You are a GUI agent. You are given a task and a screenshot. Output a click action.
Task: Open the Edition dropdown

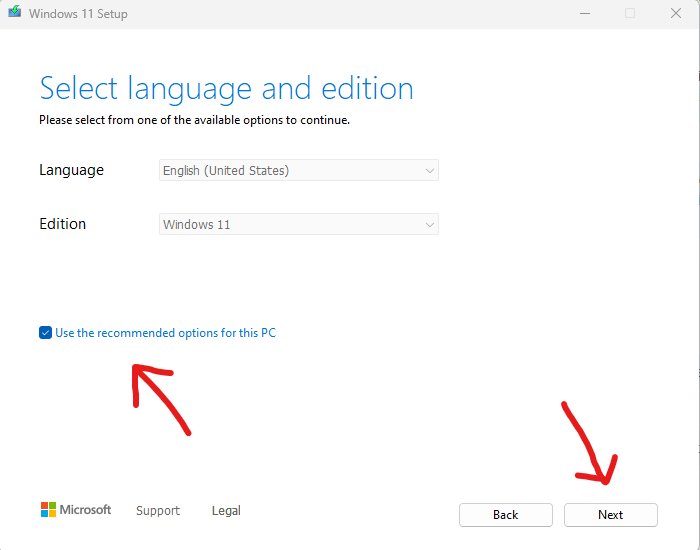tap(299, 224)
